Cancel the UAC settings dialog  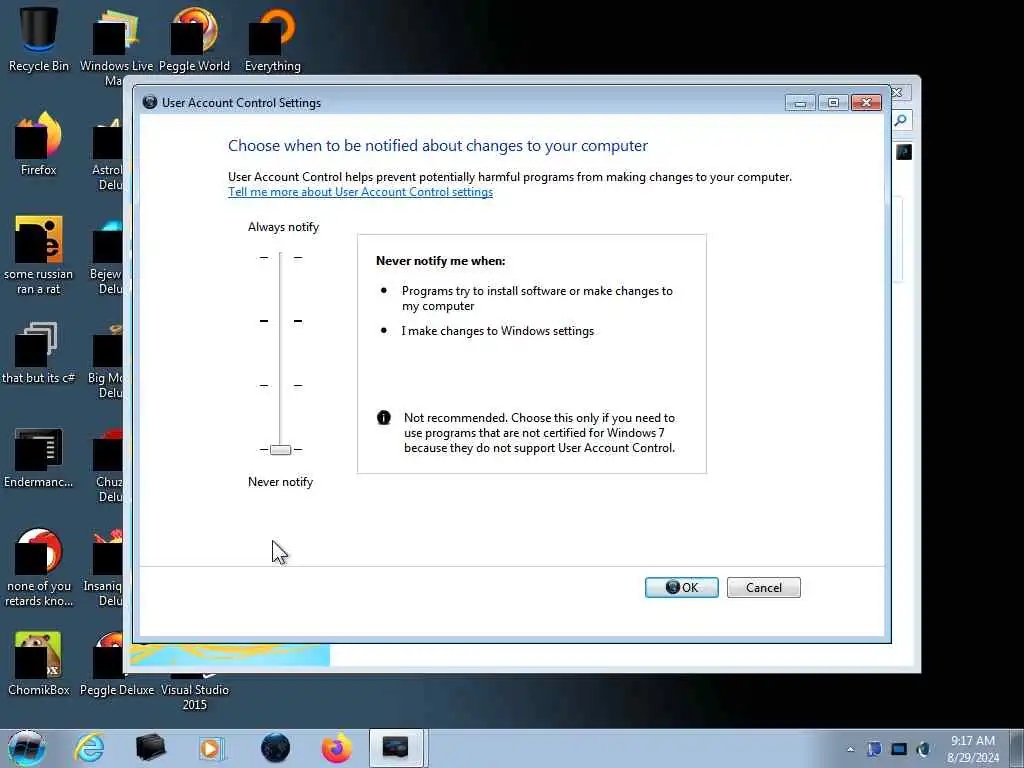[x=763, y=587]
